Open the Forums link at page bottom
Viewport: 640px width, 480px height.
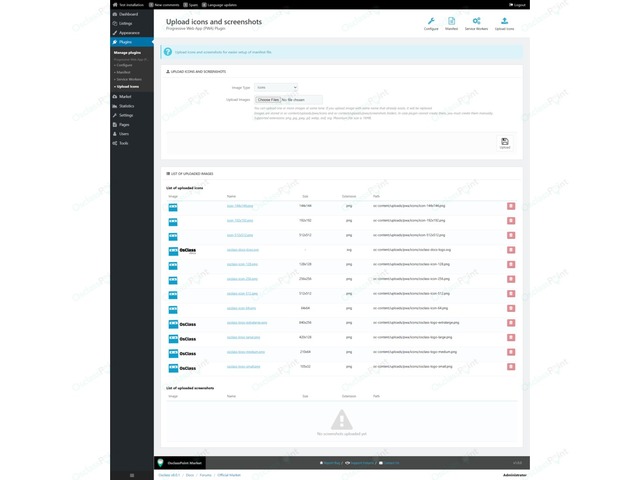tap(206, 475)
